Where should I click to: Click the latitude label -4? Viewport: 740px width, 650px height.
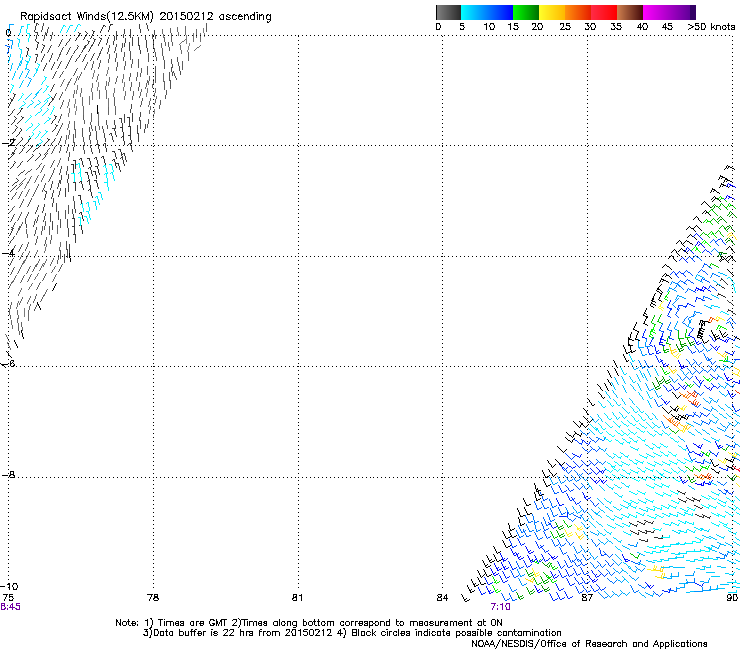[x=8, y=253]
